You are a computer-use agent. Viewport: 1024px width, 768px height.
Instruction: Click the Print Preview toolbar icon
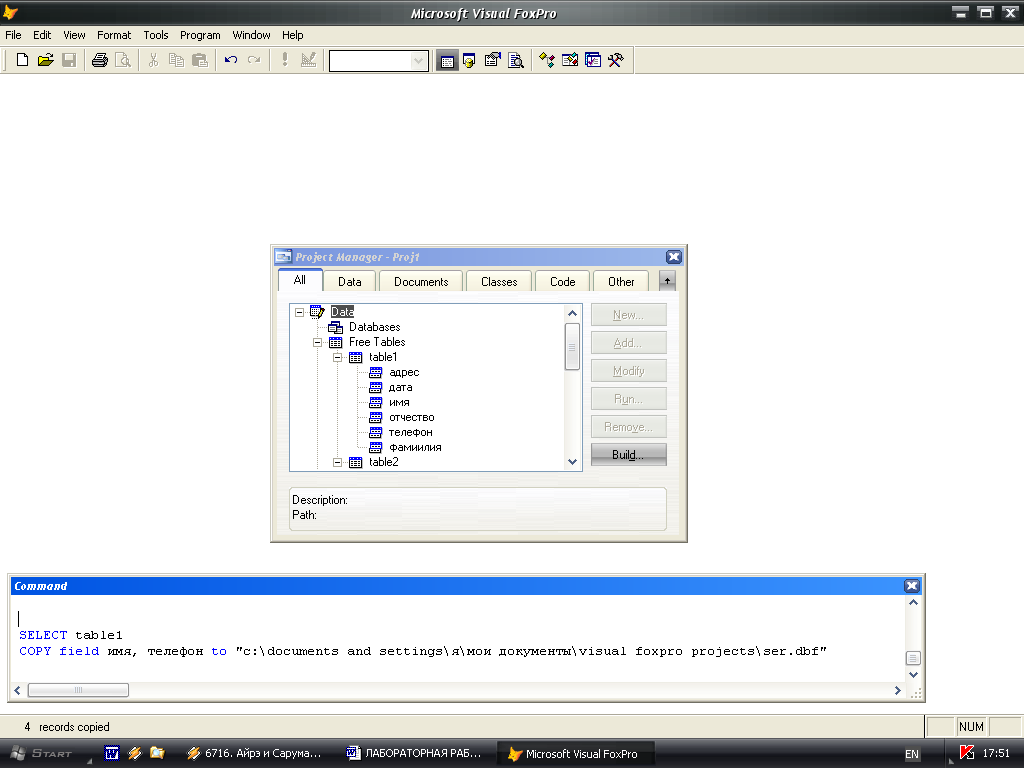[x=123, y=60]
